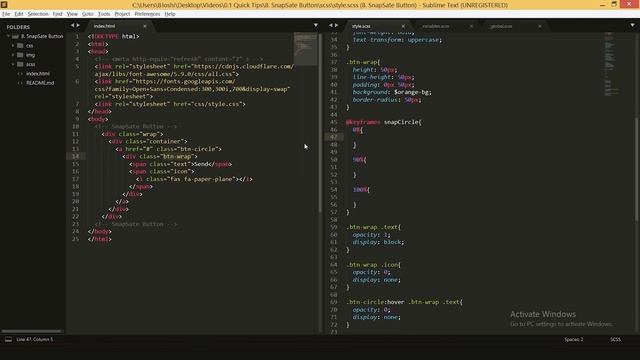Image resolution: width=640 pixels, height=360 pixels.
Task: Switch to the style.scss tab
Action: click(361, 26)
